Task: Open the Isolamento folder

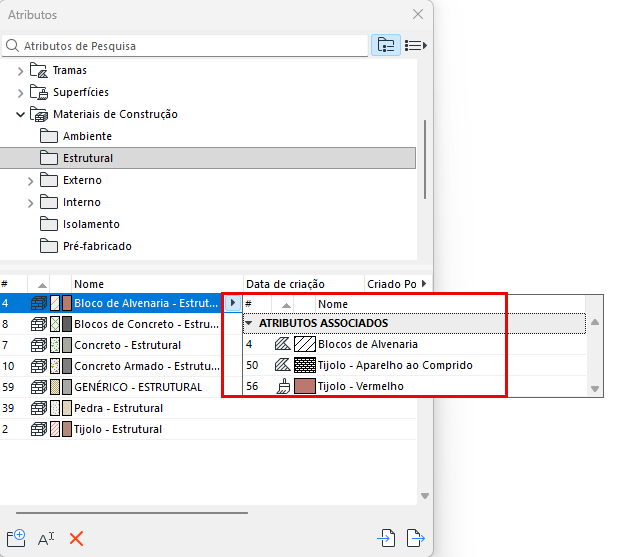Action: (x=91, y=224)
